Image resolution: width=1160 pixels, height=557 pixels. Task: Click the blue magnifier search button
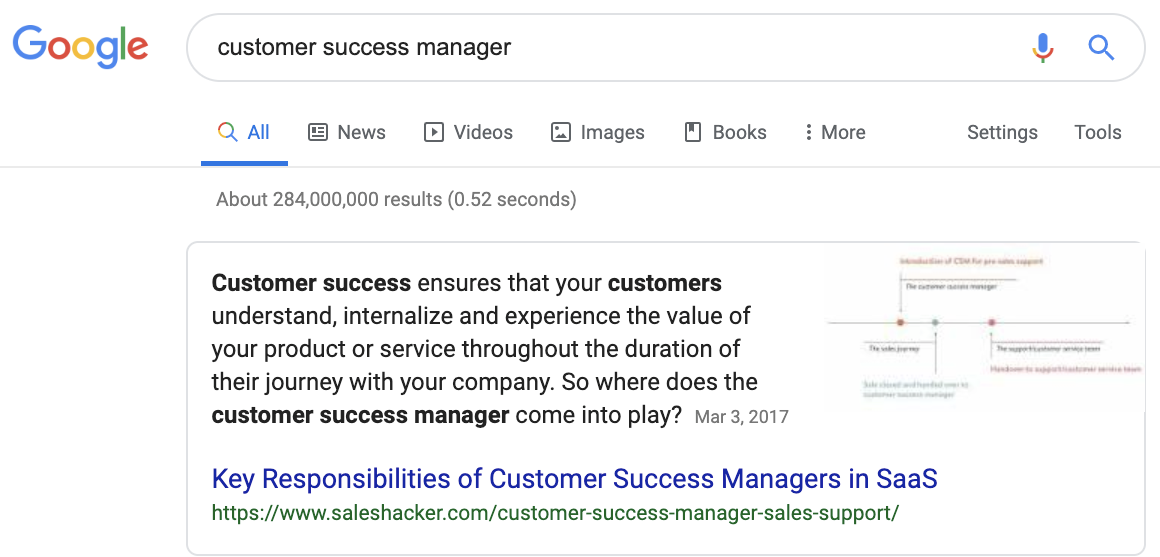1101,47
